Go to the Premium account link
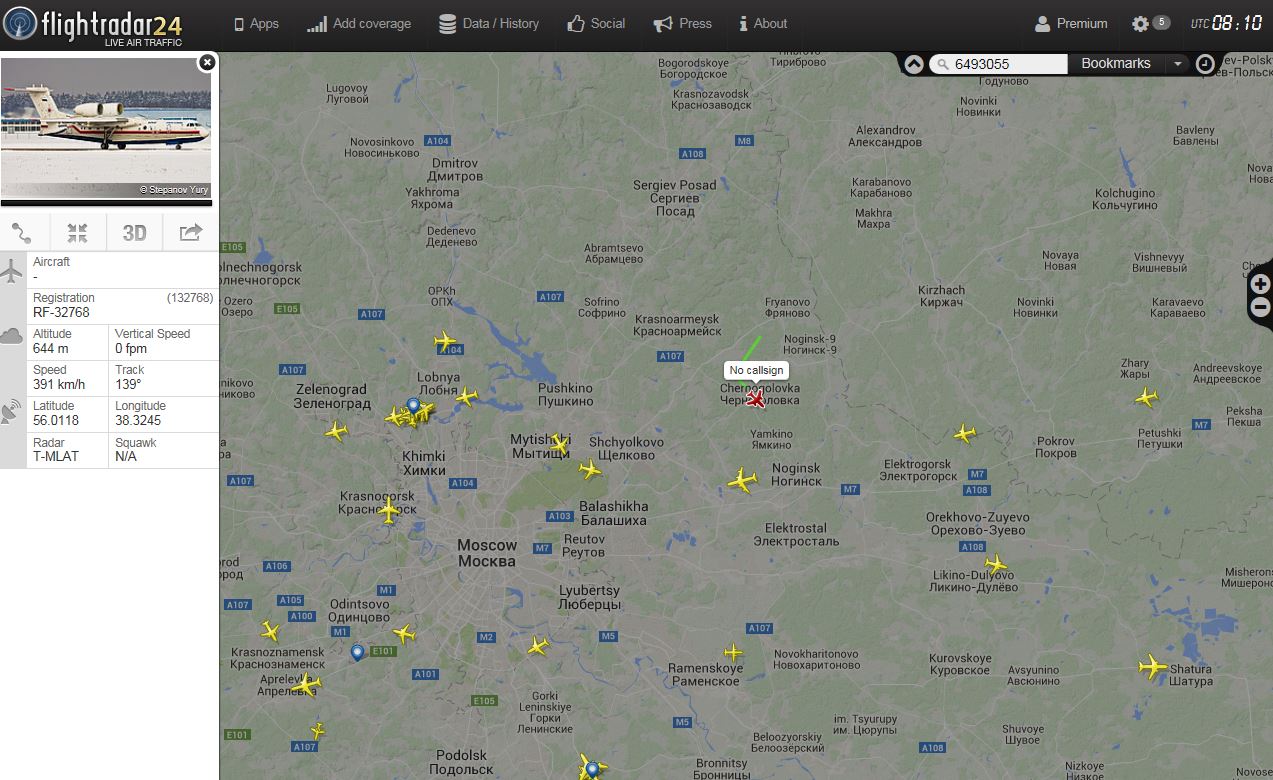1273x780 pixels. pyautogui.click(x=1071, y=23)
